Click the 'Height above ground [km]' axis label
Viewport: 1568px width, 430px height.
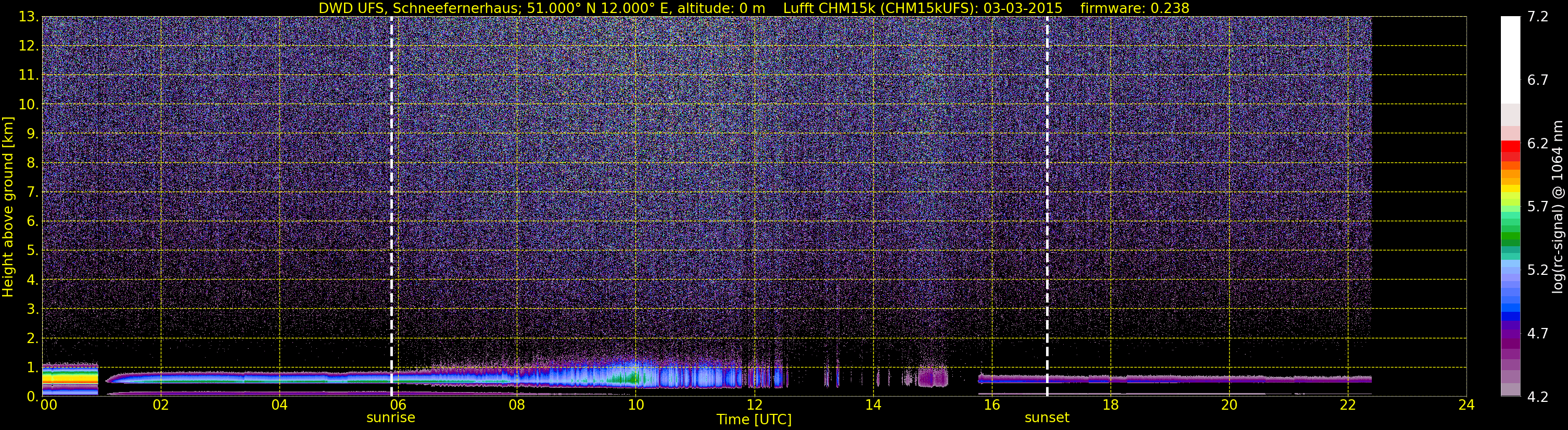8,207
